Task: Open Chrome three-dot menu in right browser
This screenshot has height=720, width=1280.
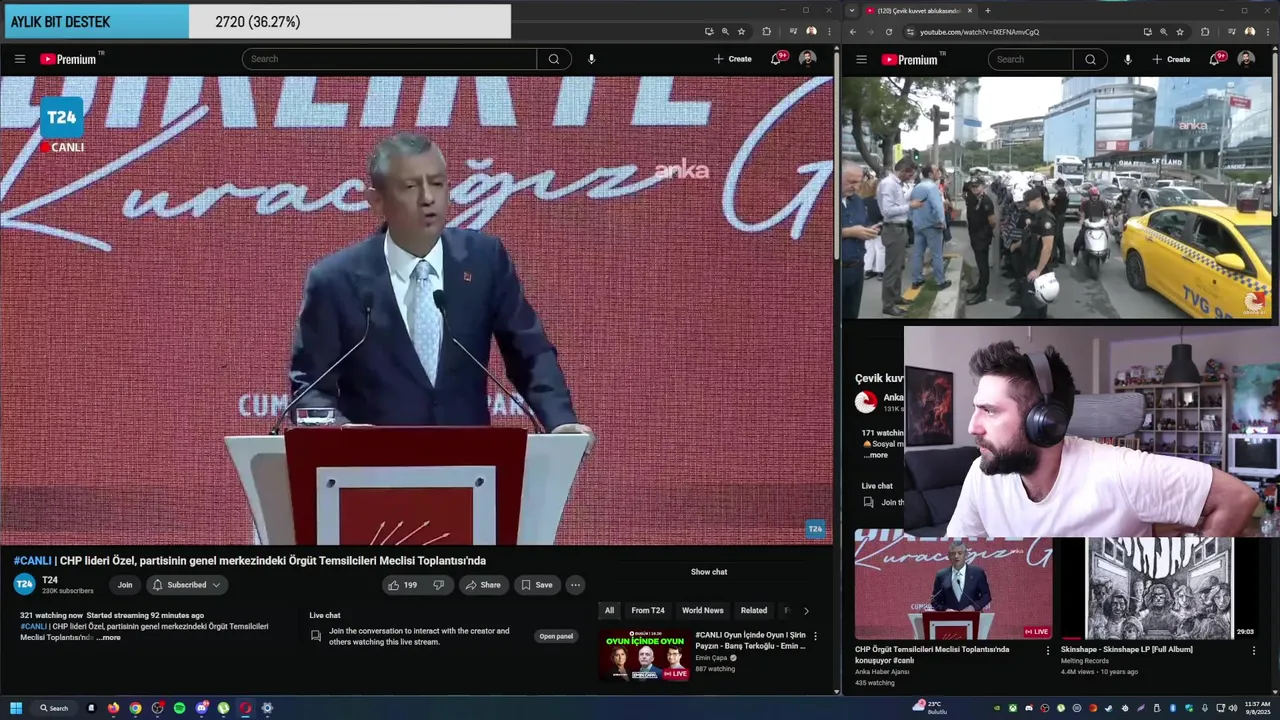Action: pos(1267,32)
